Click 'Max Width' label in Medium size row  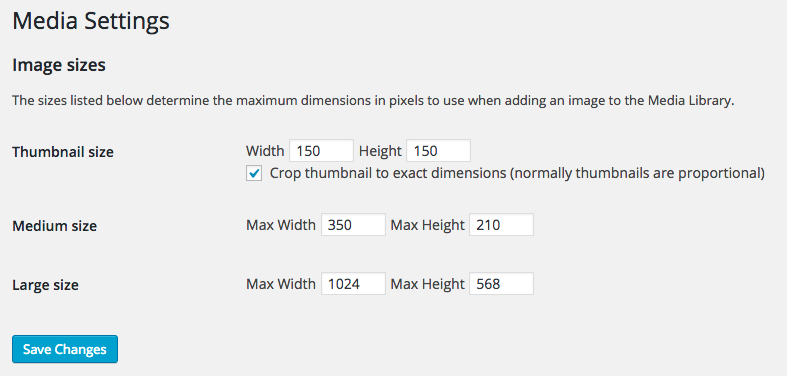pyautogui.click(x=281, y=225)
